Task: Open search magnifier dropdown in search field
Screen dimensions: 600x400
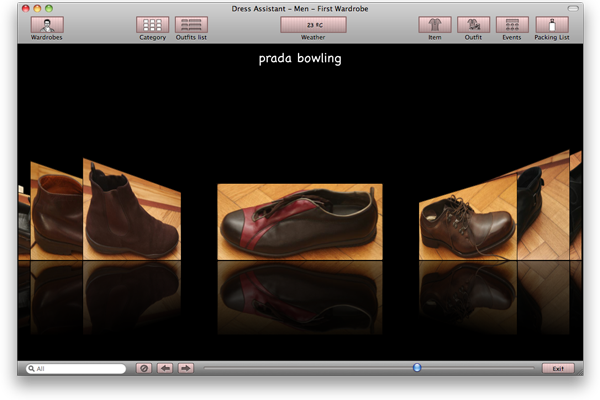Action: pos(32,369)
